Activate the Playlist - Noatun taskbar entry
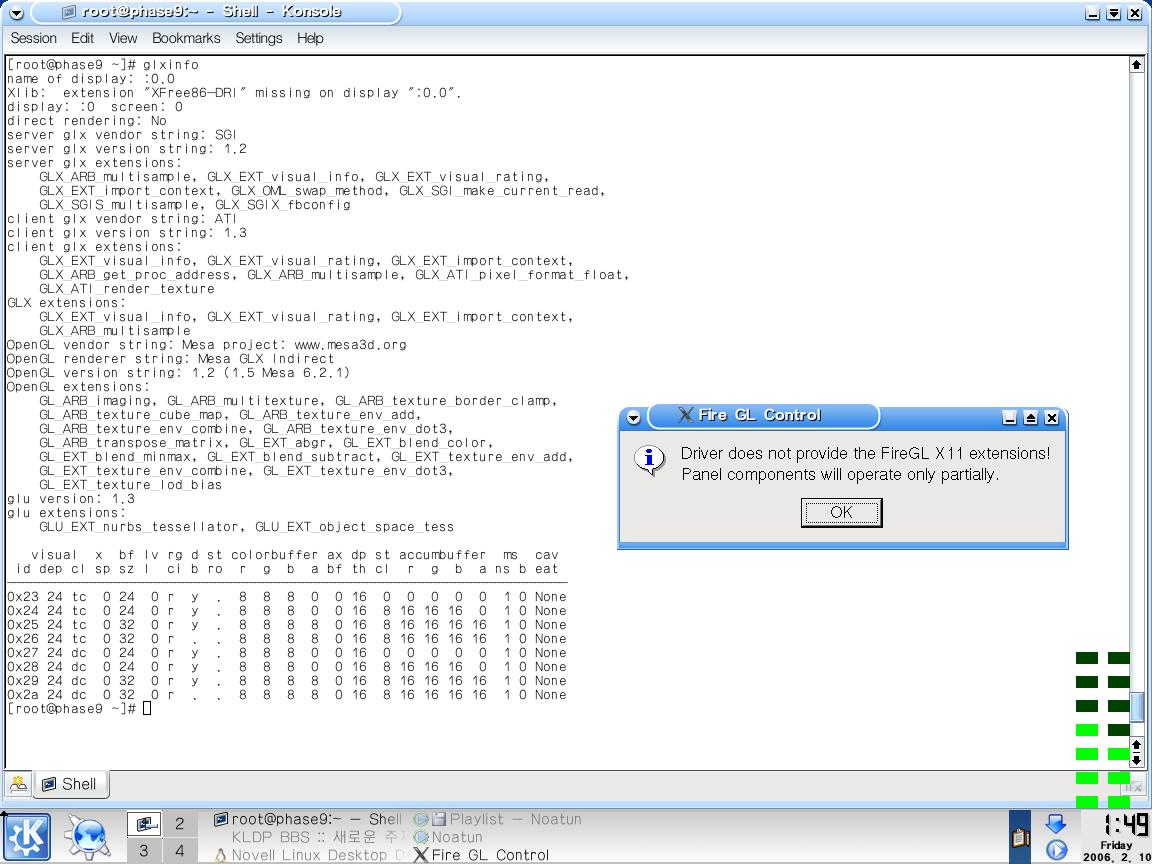1152x864 pixels. coord(497,818)
